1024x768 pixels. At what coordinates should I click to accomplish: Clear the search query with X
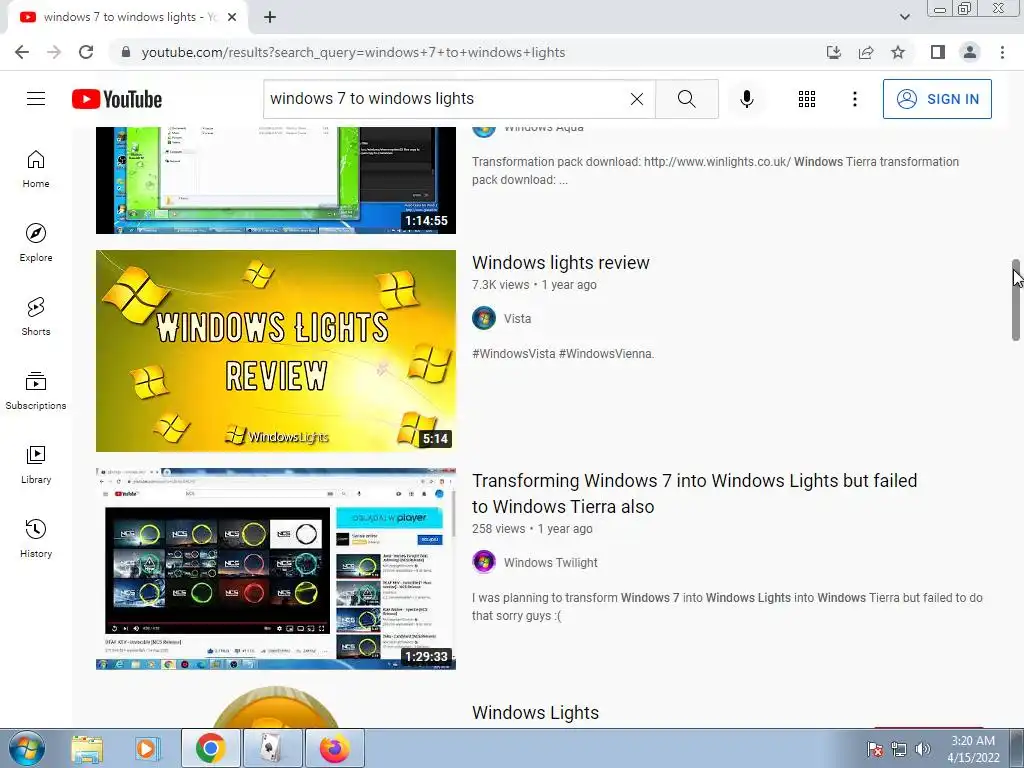pyautogui.click(x=637, y=99)
